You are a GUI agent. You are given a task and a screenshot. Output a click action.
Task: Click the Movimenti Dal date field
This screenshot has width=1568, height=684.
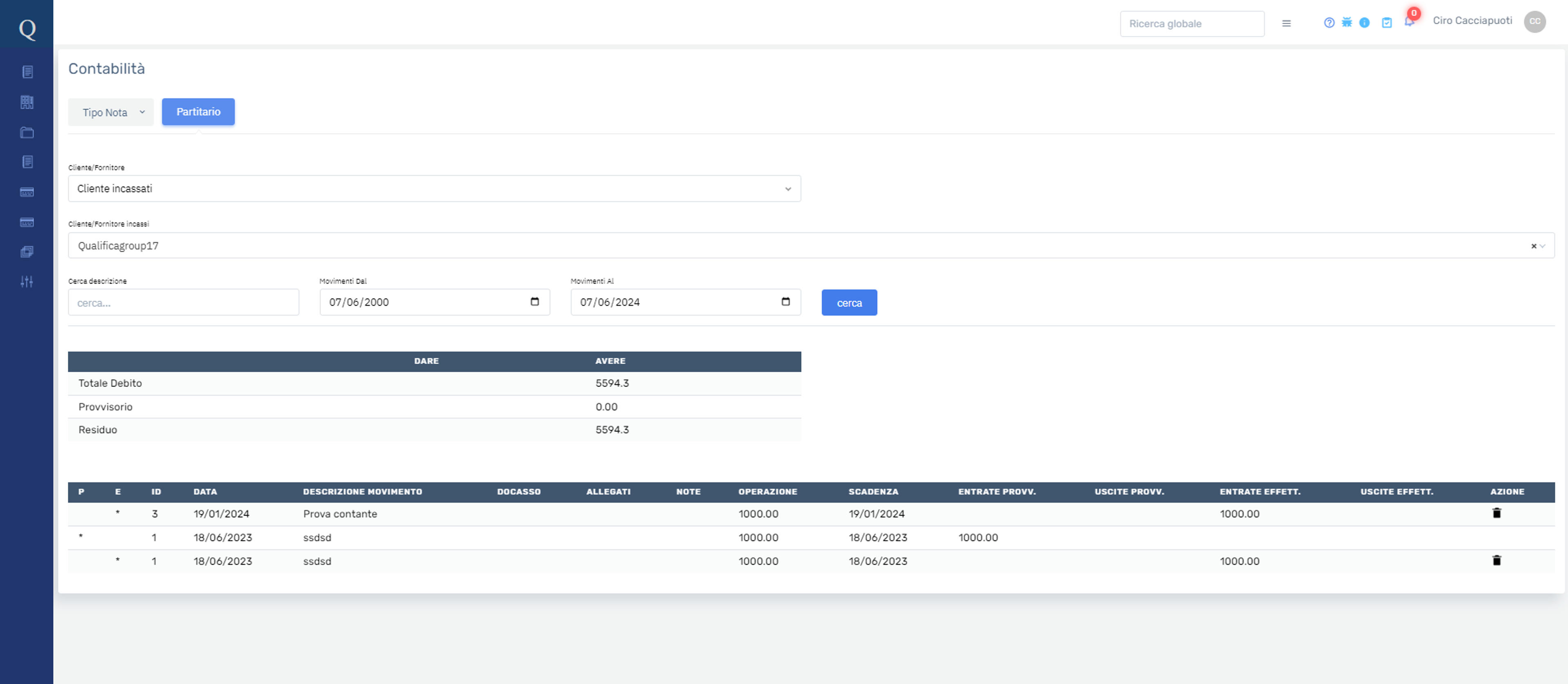coord(434,302)
